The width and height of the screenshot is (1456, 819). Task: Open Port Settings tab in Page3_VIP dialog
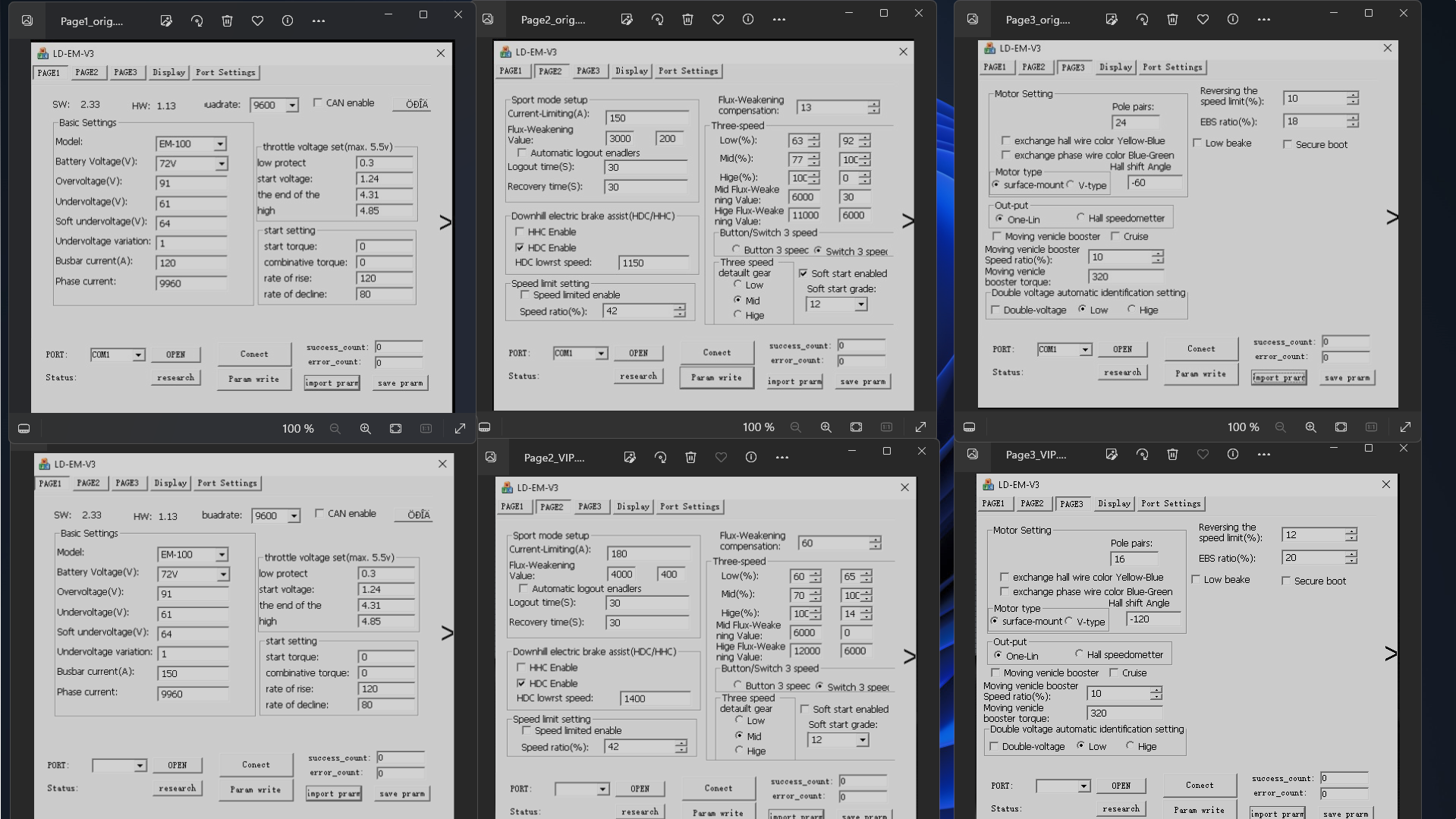pyautogui.click(x=1171, y=504)
